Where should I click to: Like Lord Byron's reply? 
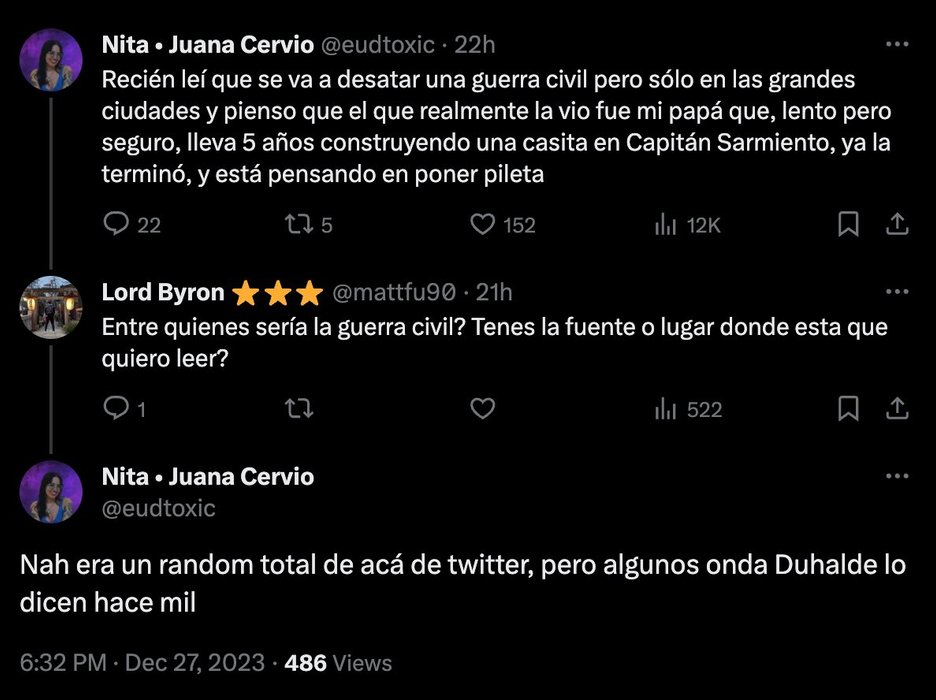(x=483, y=409)
